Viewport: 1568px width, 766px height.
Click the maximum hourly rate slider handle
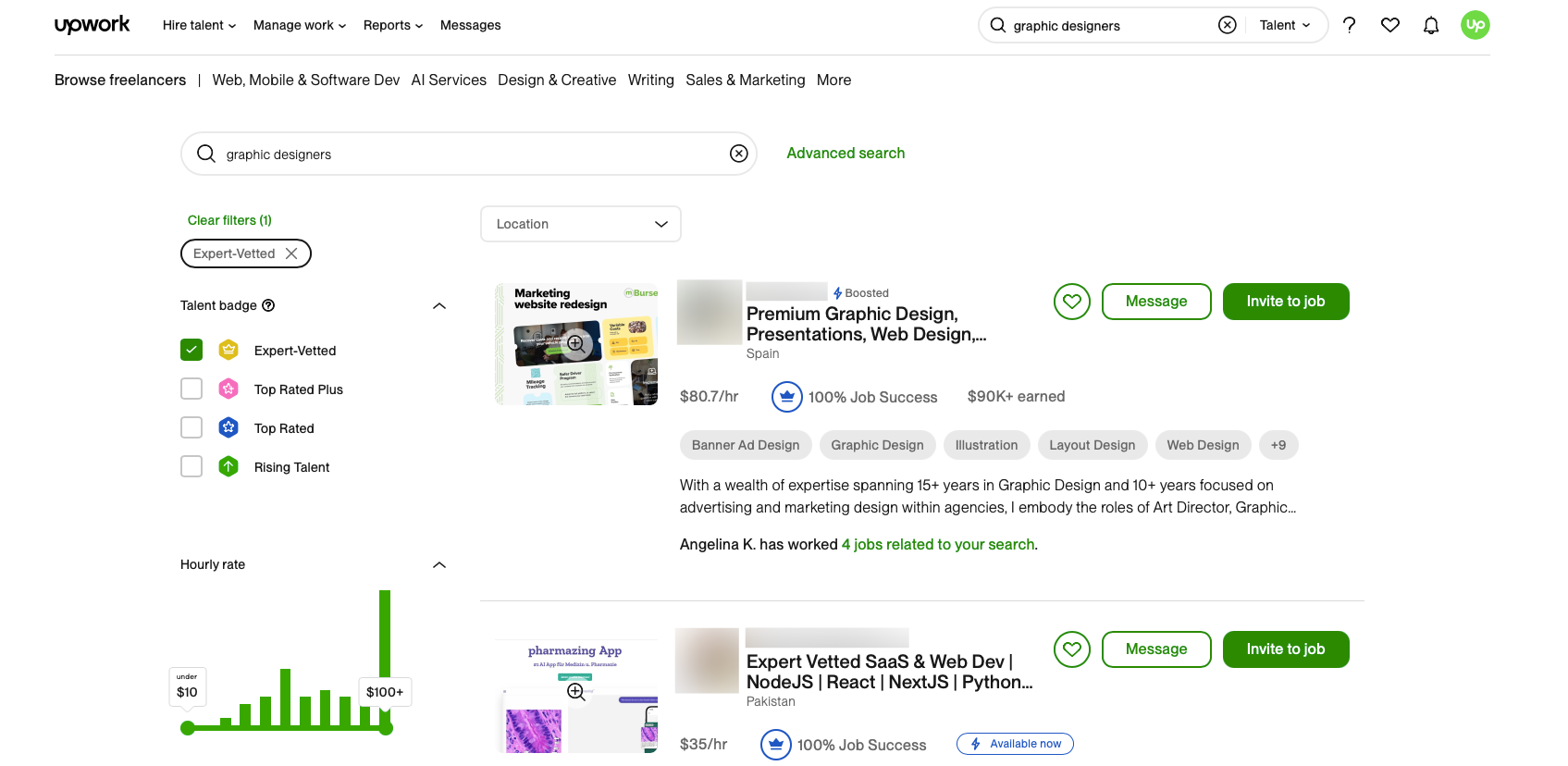[386, 728]
